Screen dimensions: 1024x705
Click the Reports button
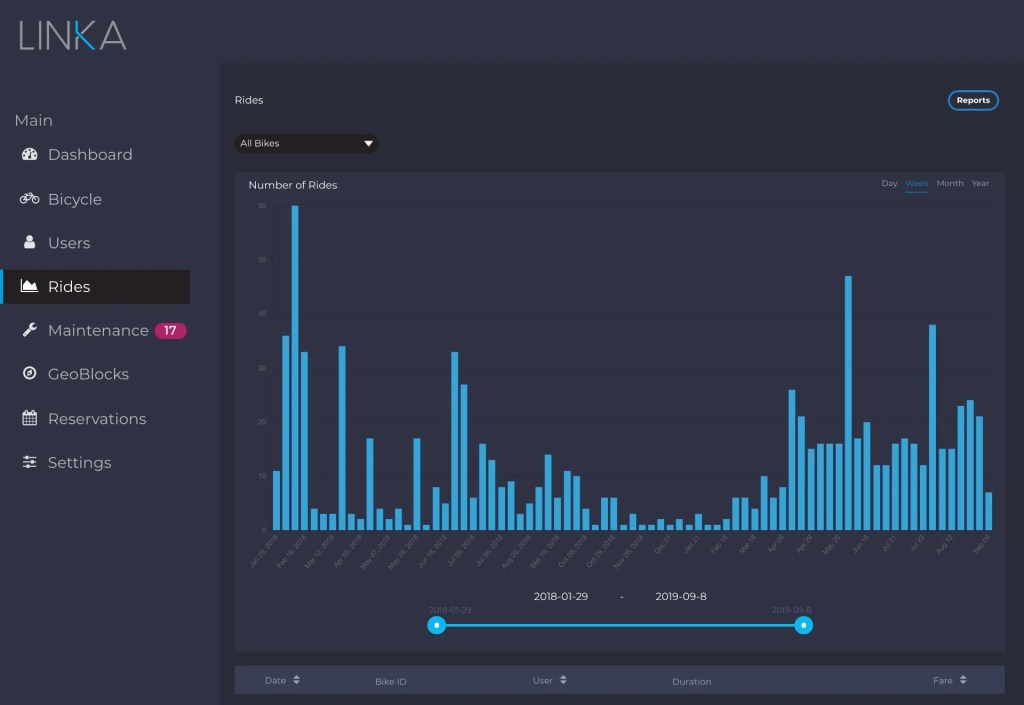tap(972, 101)
